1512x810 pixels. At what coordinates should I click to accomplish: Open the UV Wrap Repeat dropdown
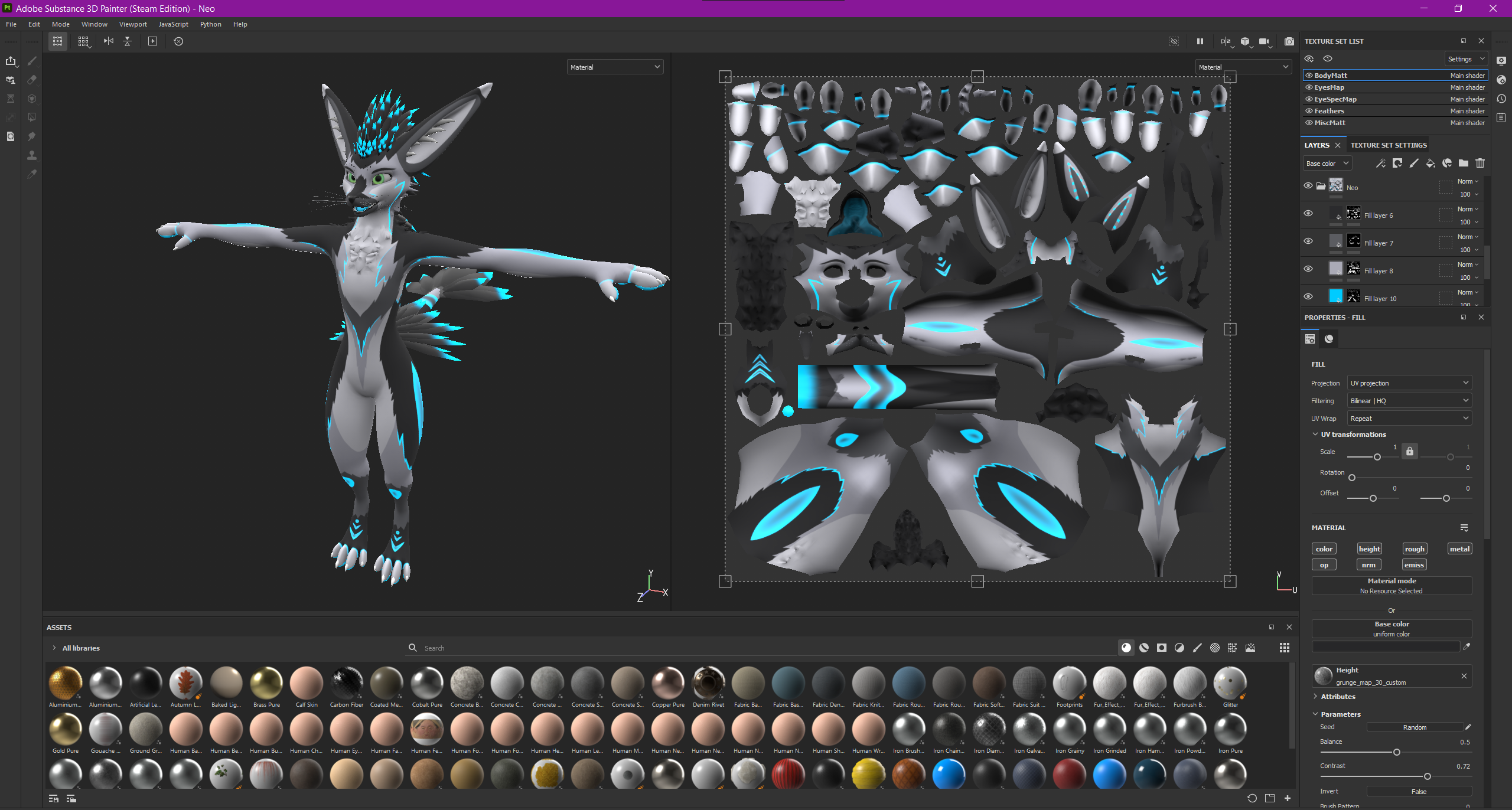[1409, 419]
